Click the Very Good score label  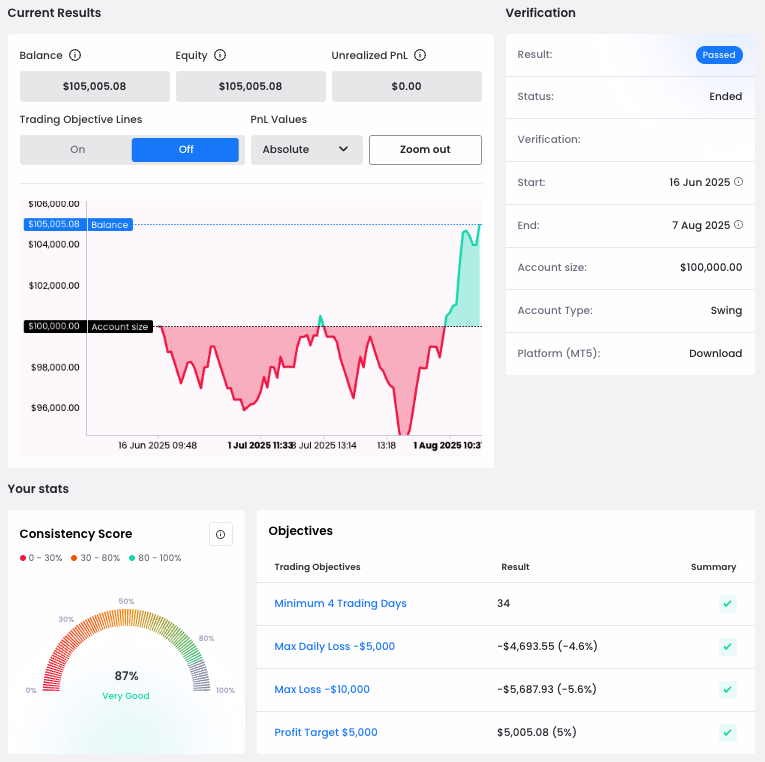pos(126,696)
